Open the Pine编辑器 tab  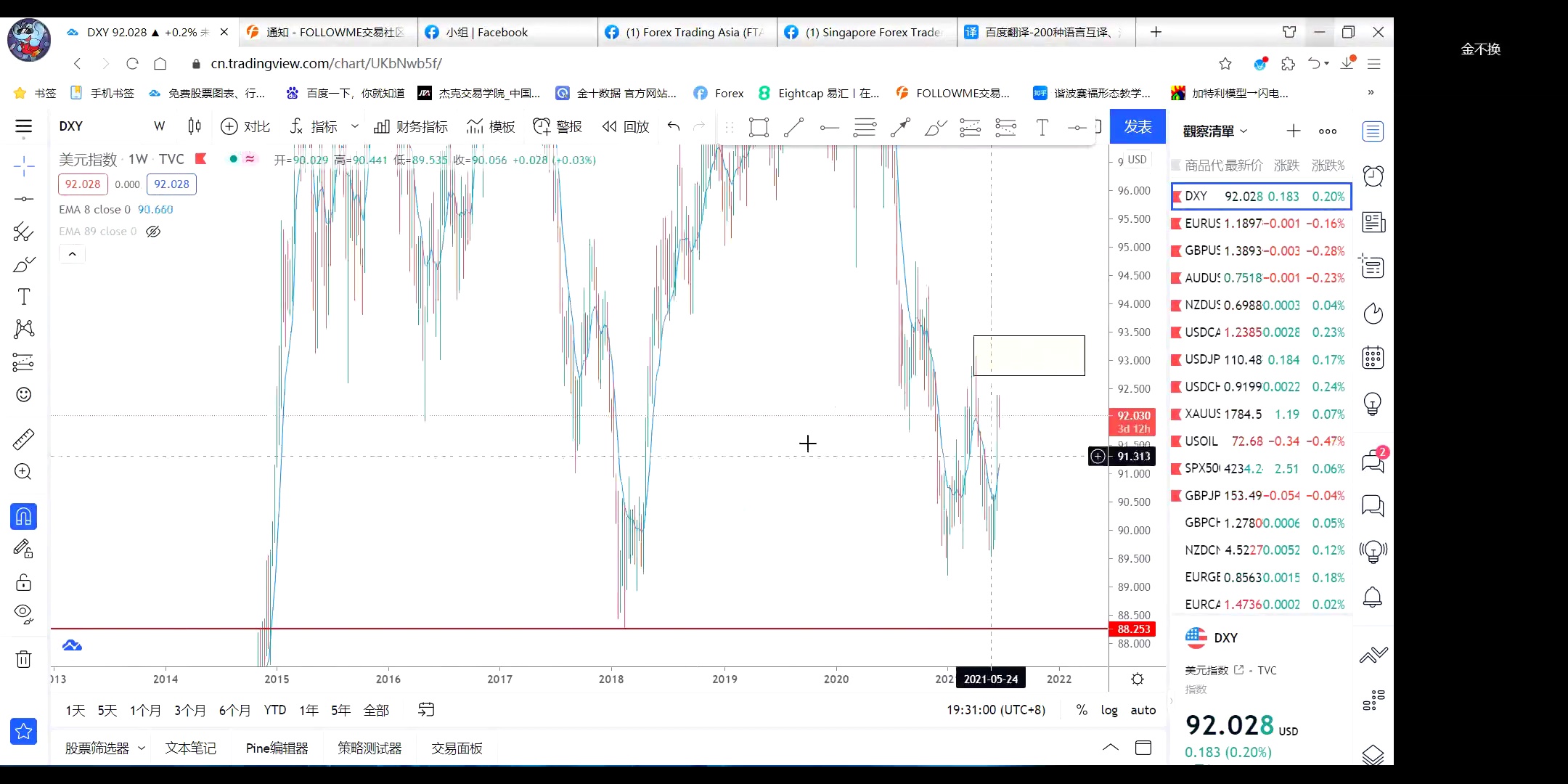[x=277, y=748]
